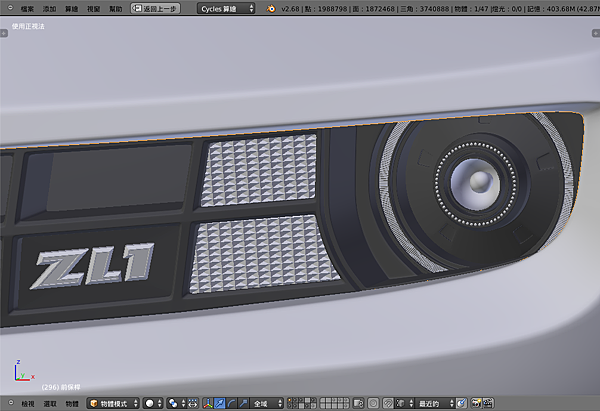Open the 檔案 (File) menu

pyautogui.click(x=27, y=8)
